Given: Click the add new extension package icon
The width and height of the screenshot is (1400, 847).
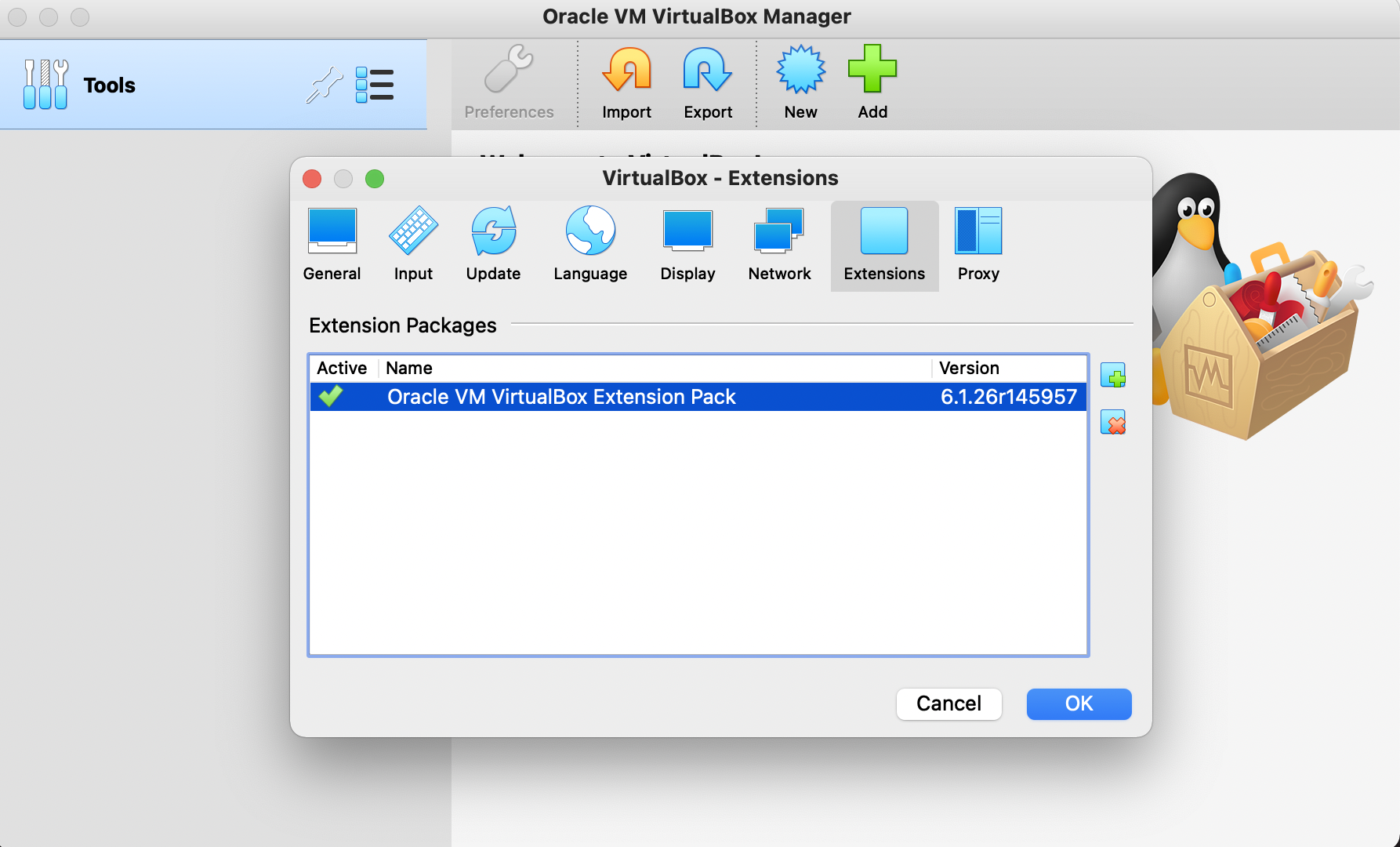Looking at the screenshot, I should (x=1113, y=376).
